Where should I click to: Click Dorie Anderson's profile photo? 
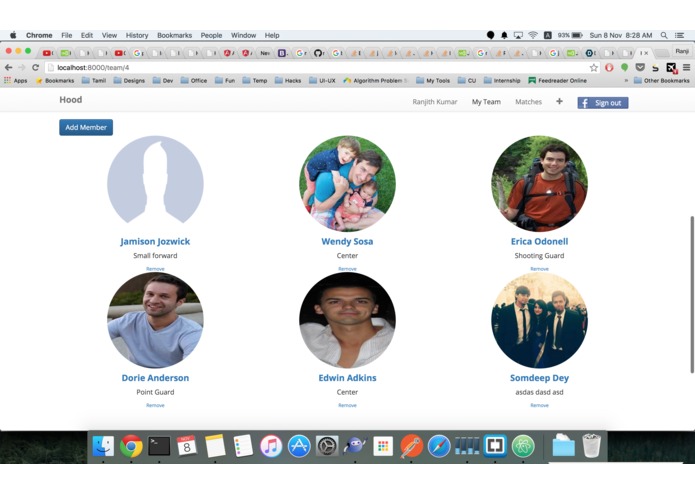coord(155,320)
